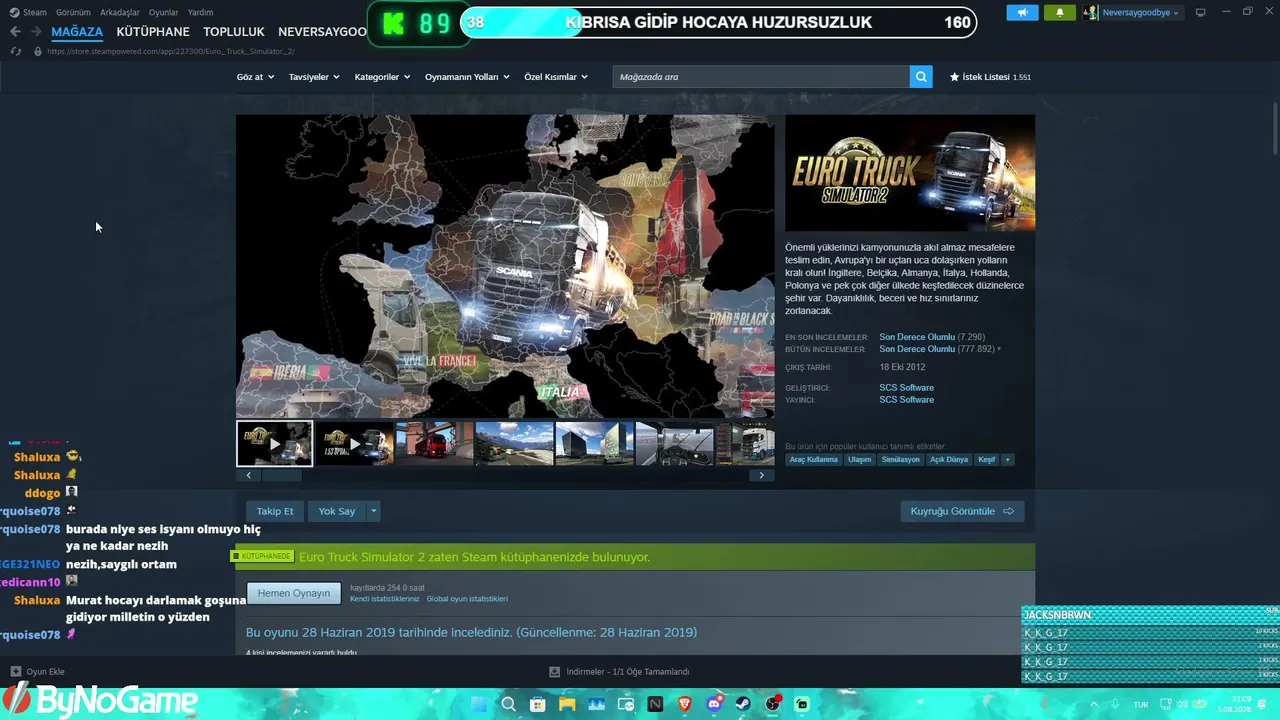1280x720 pixels.
Task: Select the Keşif tag
Action: point(987,460)
